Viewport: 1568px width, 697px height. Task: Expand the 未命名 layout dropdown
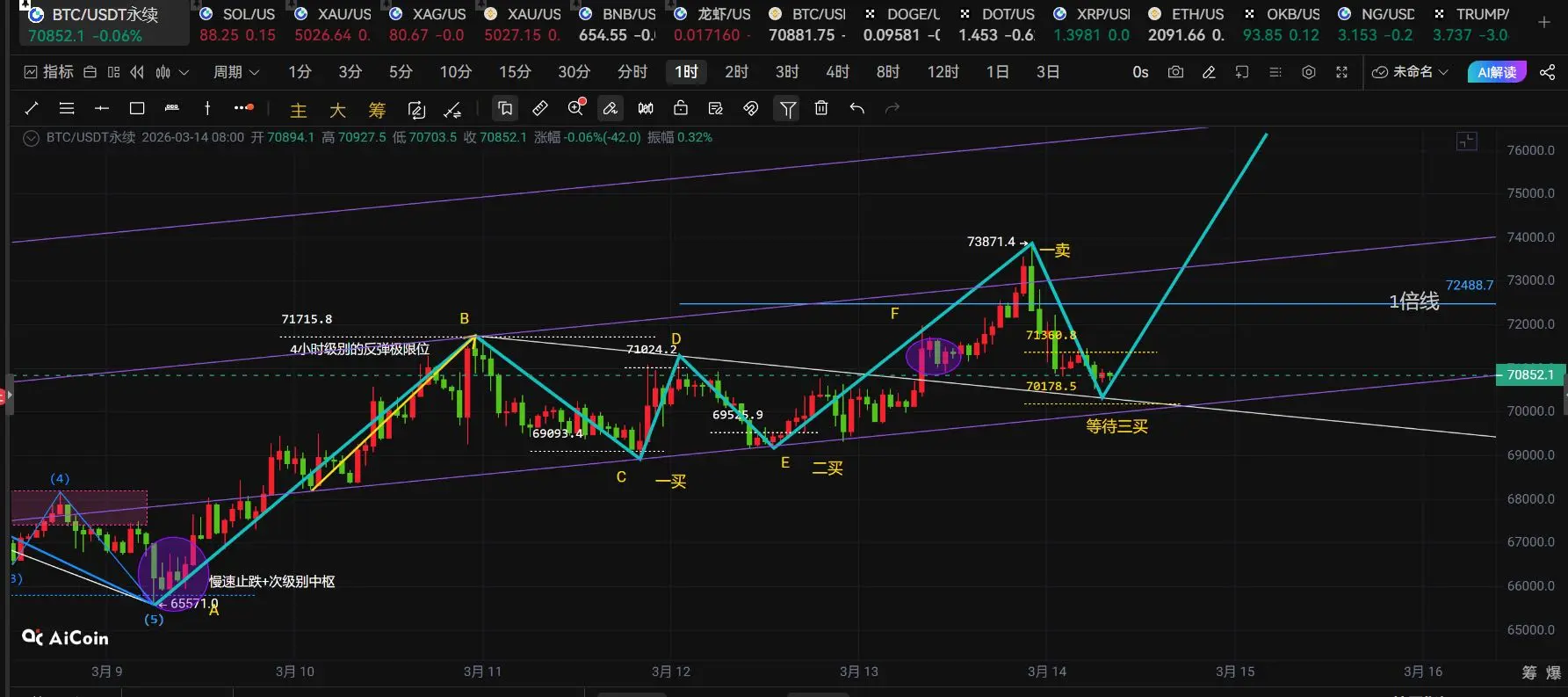click(x=1410, y=72)
